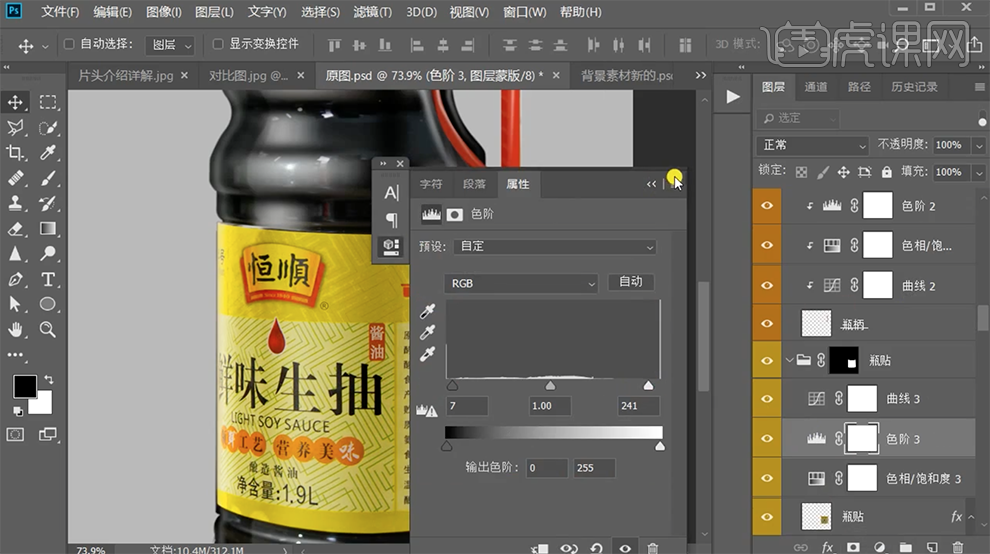990x554 pixels.
Task: Open the RGB channel dropdown
Action: [x=521, y=283]
